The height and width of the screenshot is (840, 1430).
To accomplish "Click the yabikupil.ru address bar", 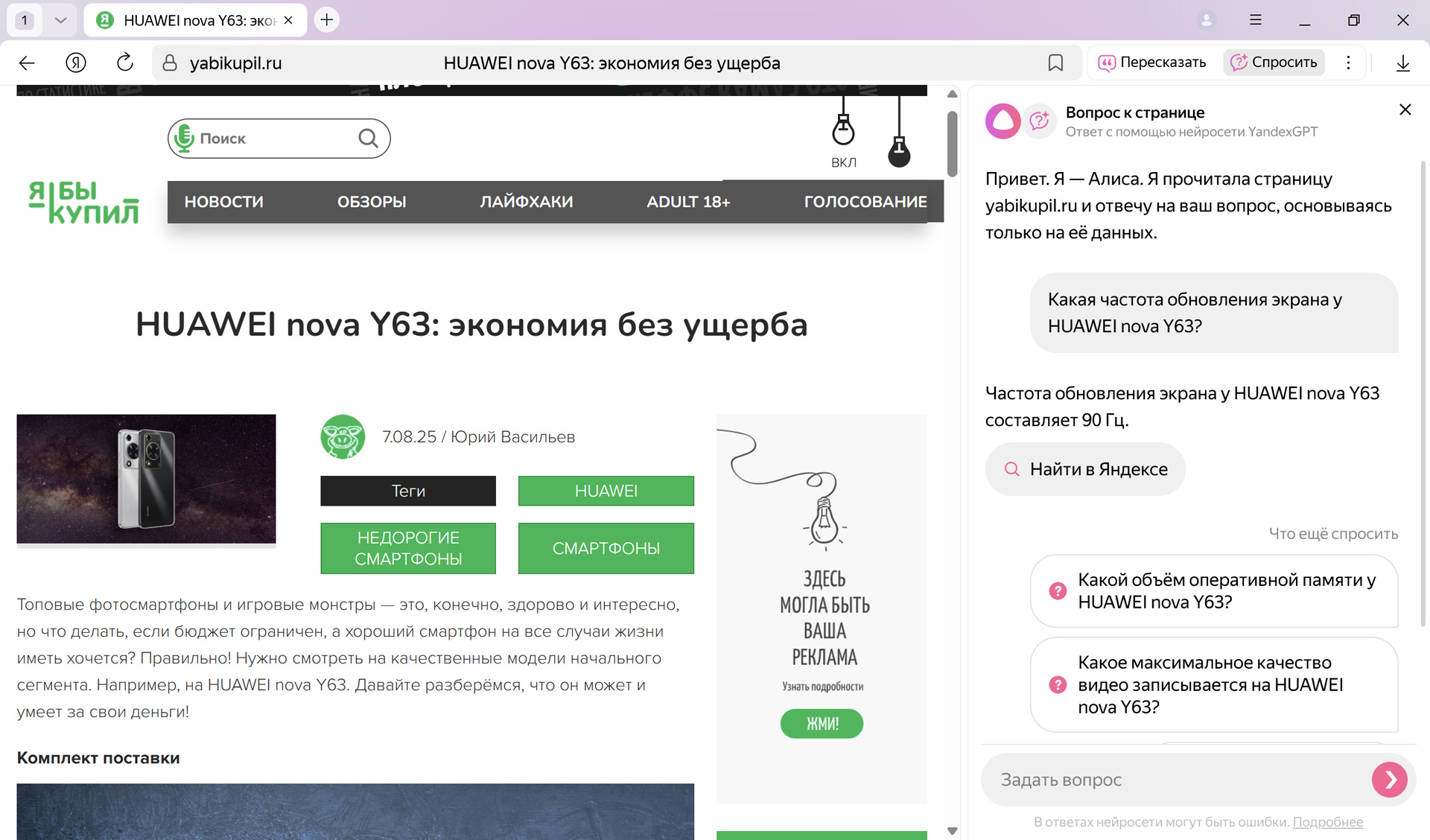I will 235,63.
